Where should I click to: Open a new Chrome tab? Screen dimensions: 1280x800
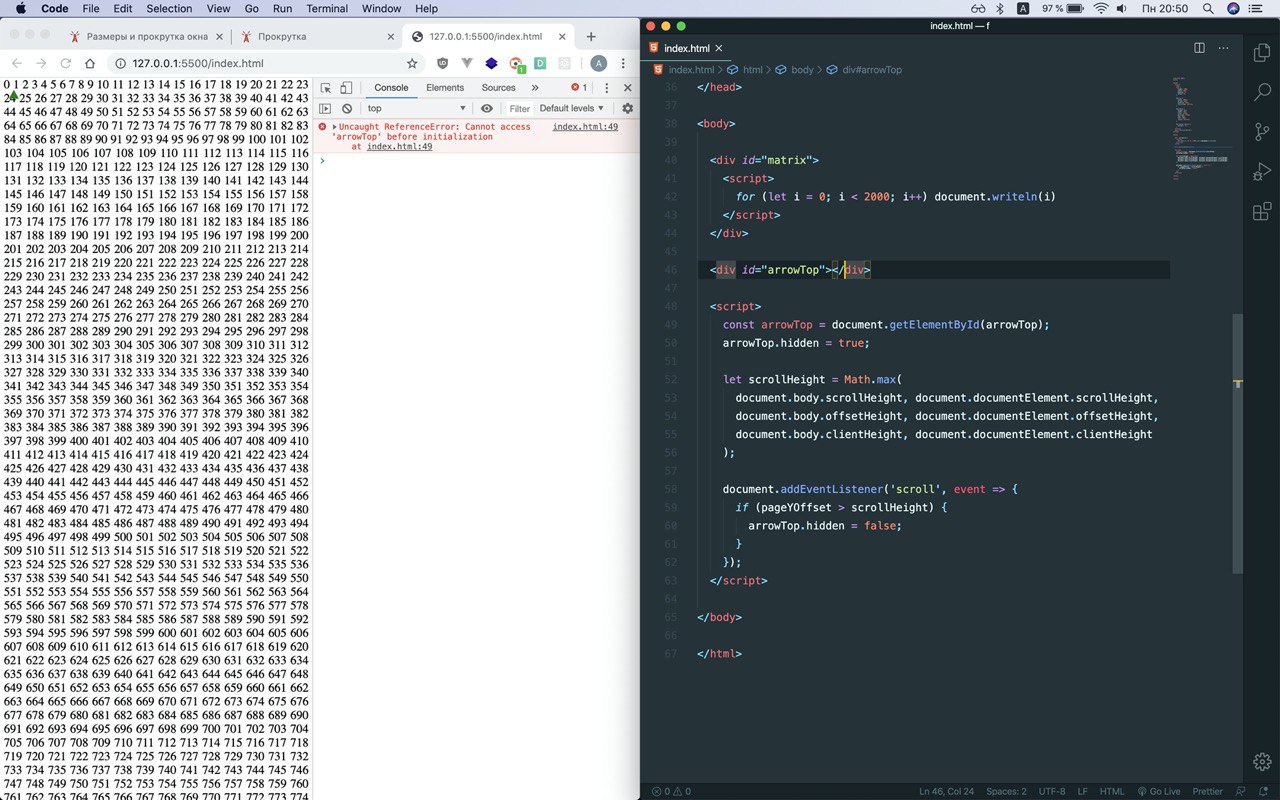coord(591,37)
